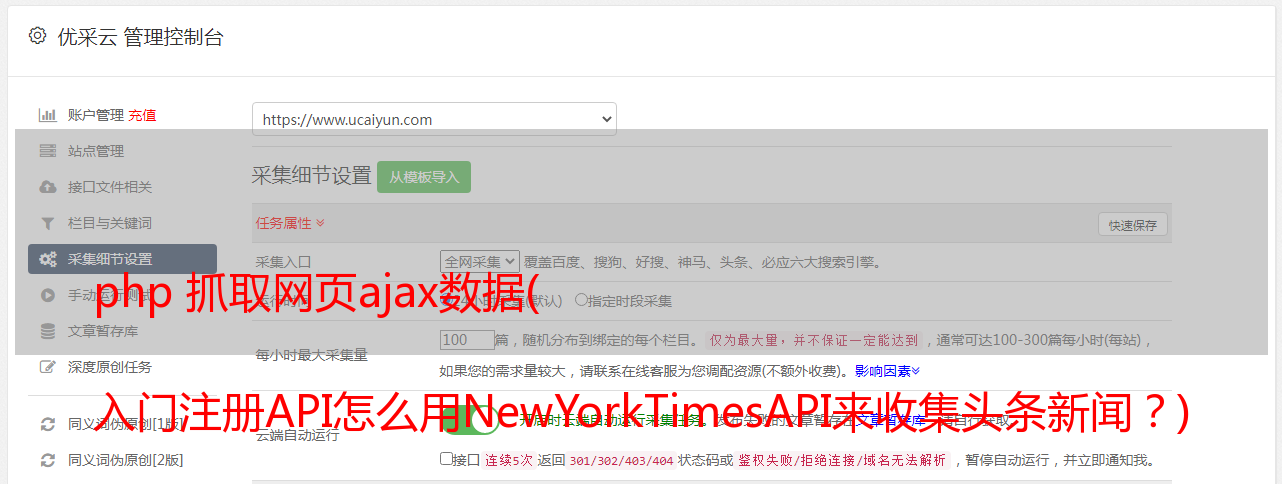Click the edit icon for 深度原创任务

tap(47, 367)
